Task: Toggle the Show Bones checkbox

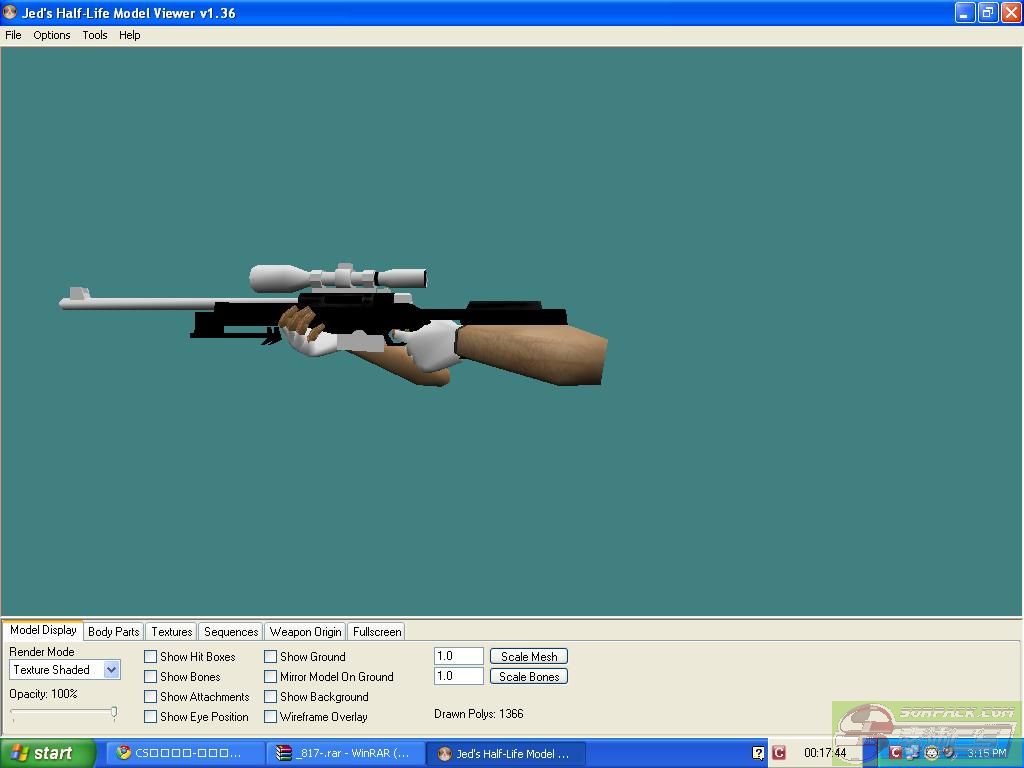Action: tap(151, 677)
